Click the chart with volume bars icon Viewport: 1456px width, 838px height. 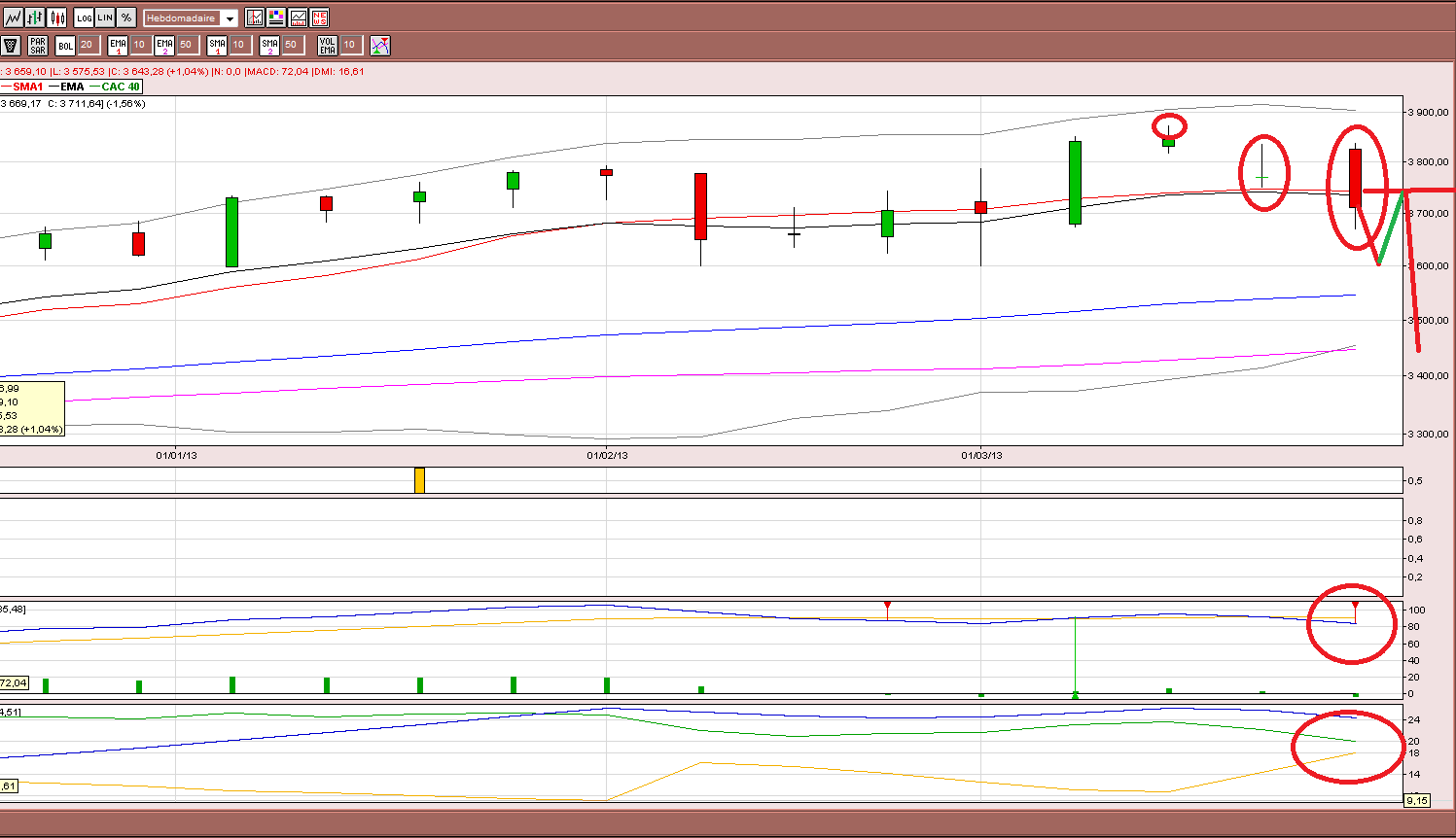pyautogui.click(x=298, y=17)
